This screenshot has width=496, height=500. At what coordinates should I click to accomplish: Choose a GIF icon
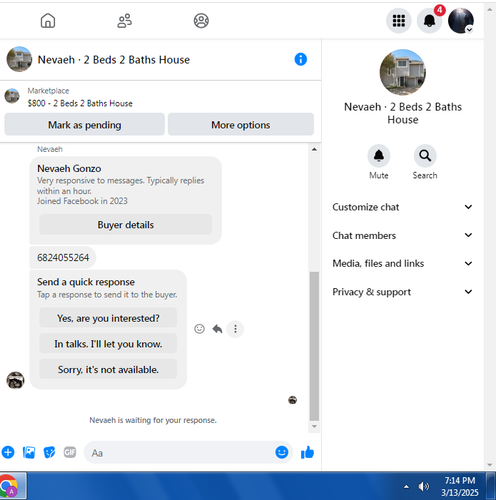(x=70, y=452)
